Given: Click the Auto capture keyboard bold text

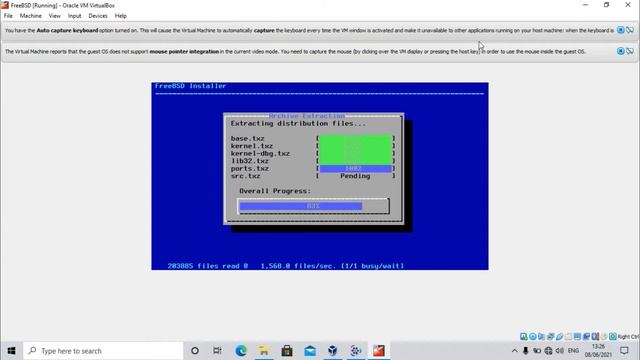Looking at the screenshot, I should [67, 30].
